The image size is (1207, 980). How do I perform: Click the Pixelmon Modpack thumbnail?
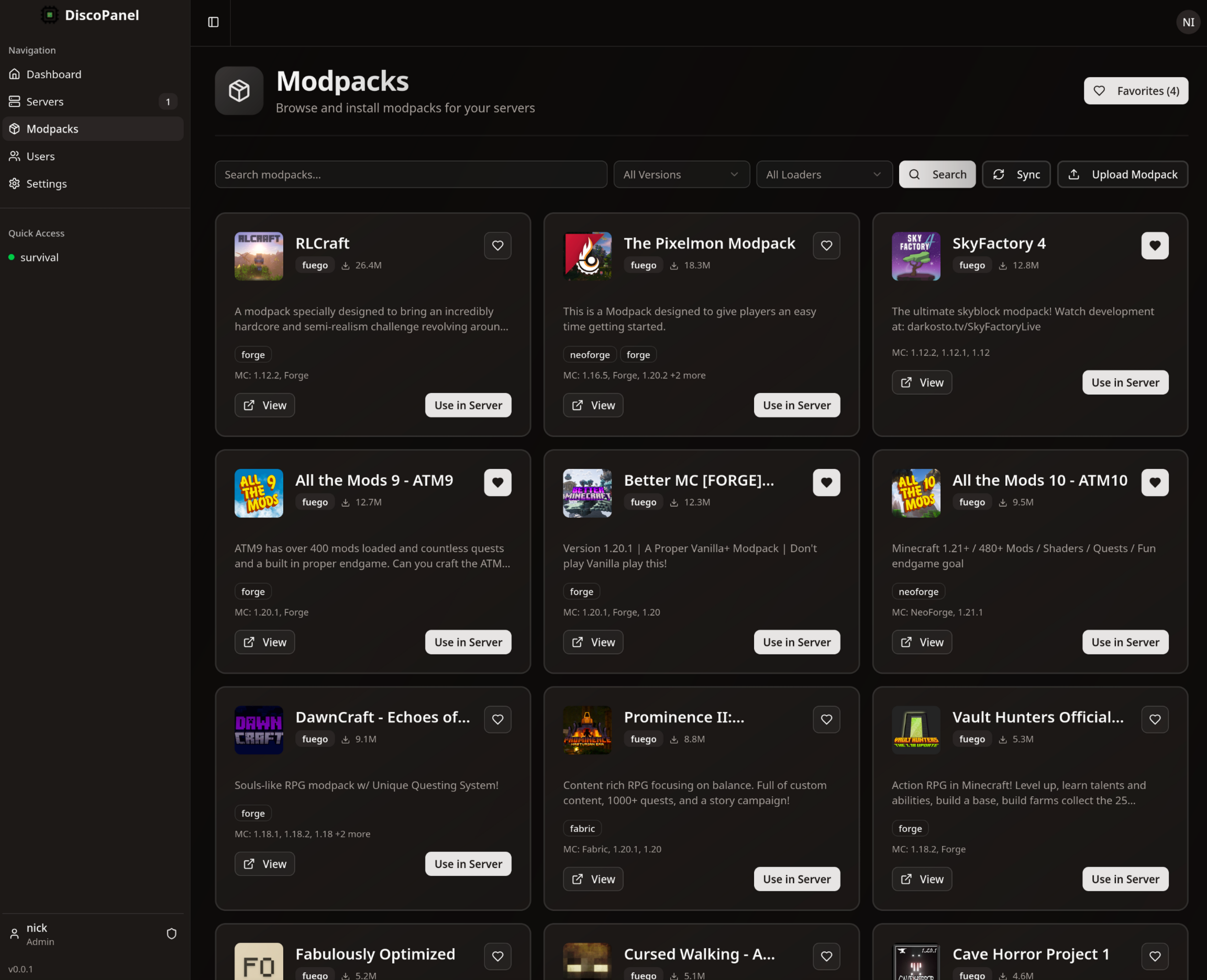588,256
